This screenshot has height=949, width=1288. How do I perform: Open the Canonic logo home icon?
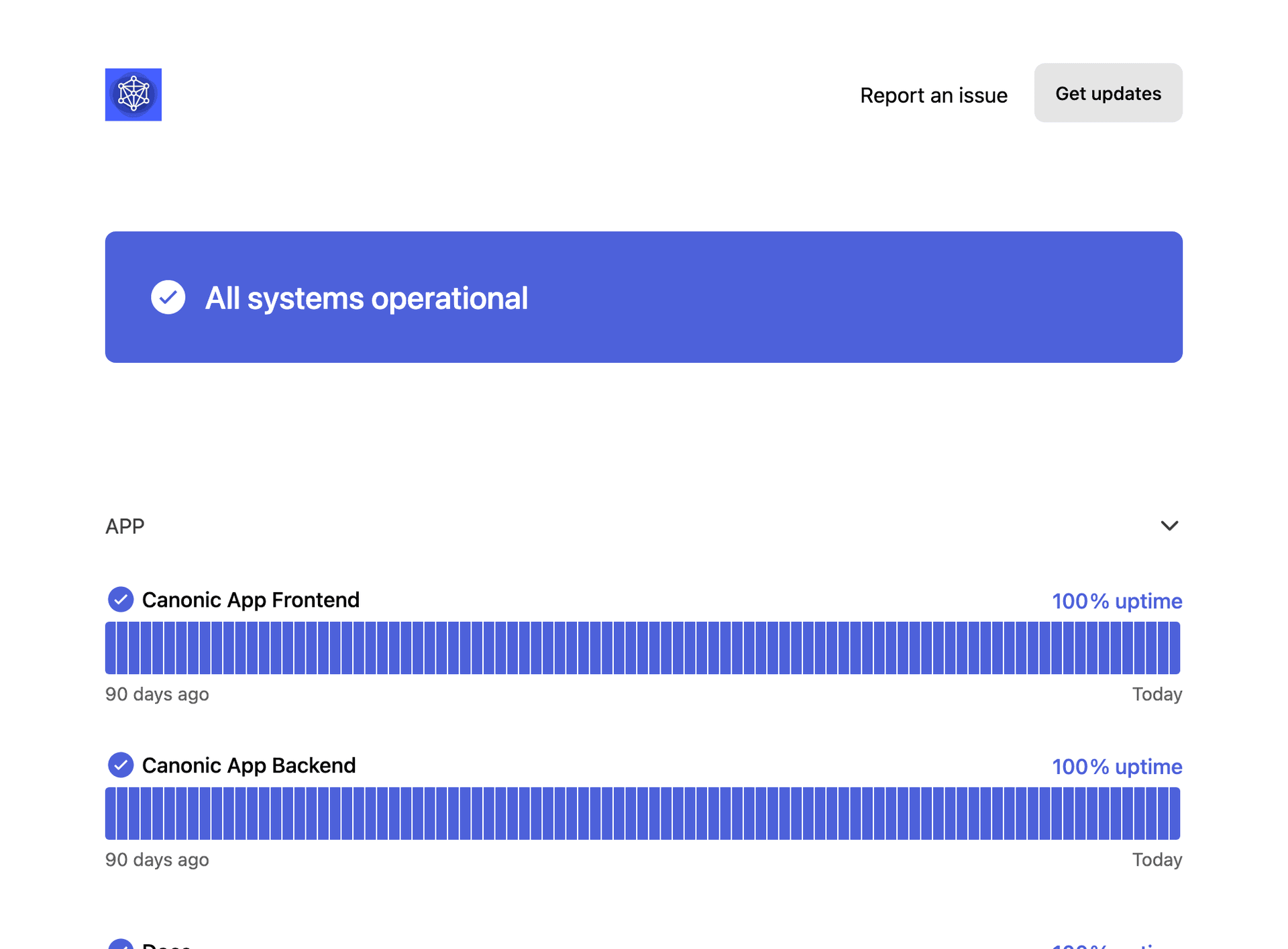click(x=133, y=95)
